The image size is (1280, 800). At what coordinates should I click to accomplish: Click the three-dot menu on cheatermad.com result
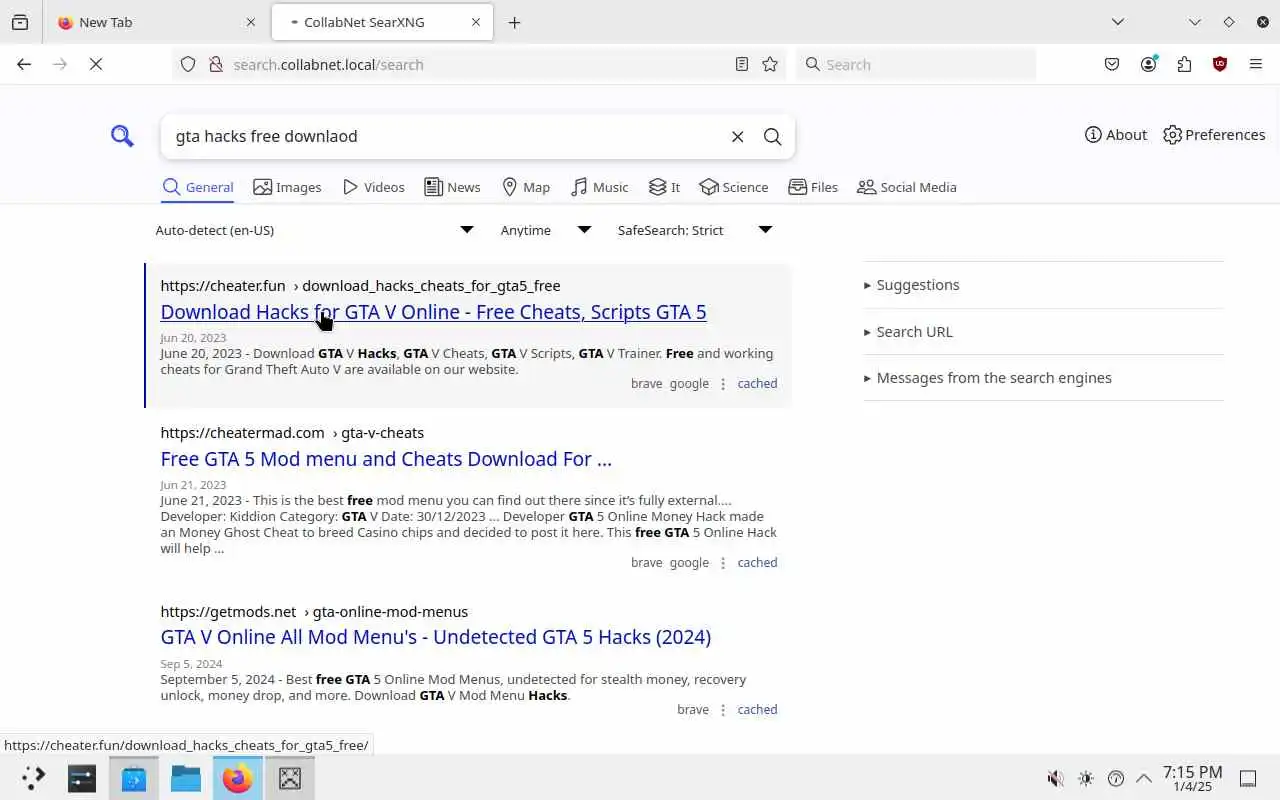coord(723,562)
